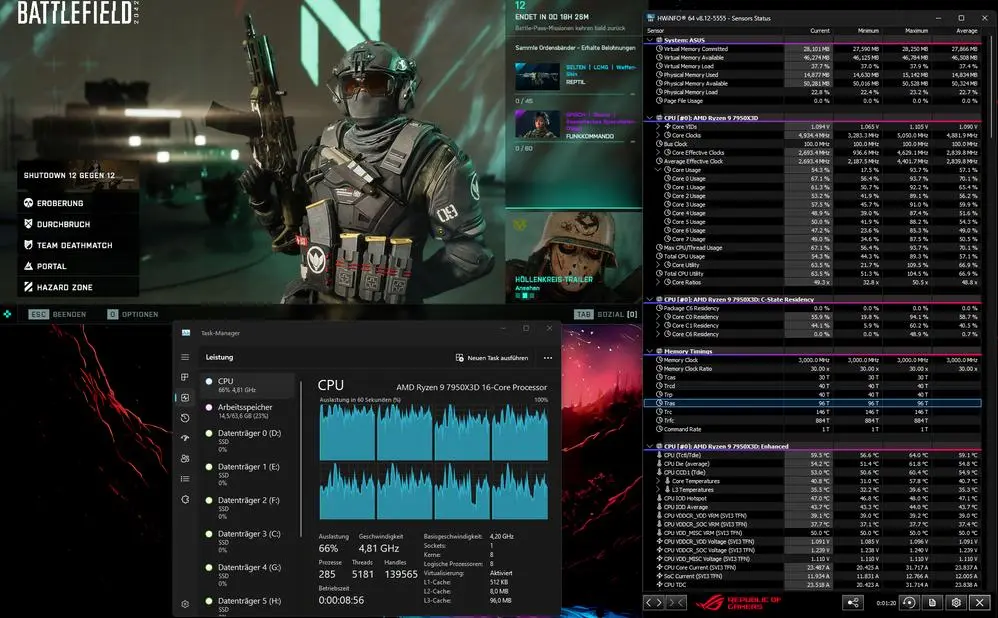Viewport: 998px width, 618px height.
Task: Select Team Deathmatch in Battlefield menu
Action: 78,245
